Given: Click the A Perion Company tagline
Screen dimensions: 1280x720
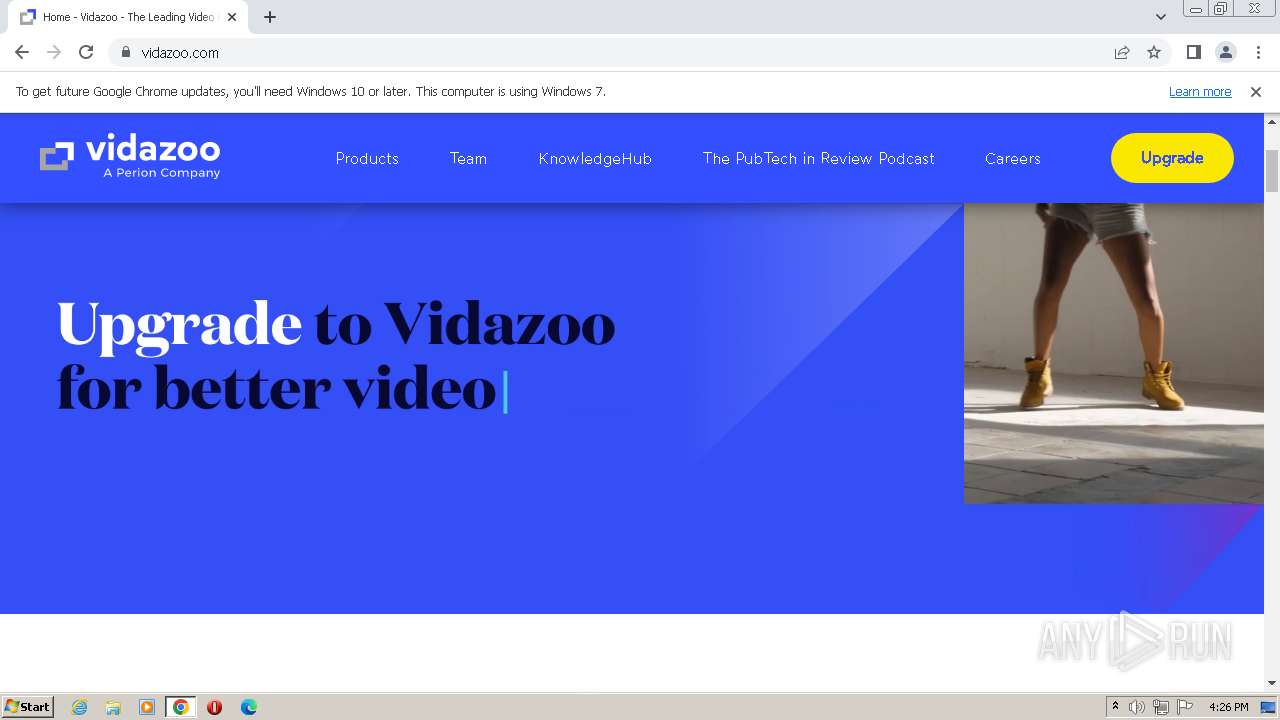Looking at the screenshot, I should pos(162,173).
